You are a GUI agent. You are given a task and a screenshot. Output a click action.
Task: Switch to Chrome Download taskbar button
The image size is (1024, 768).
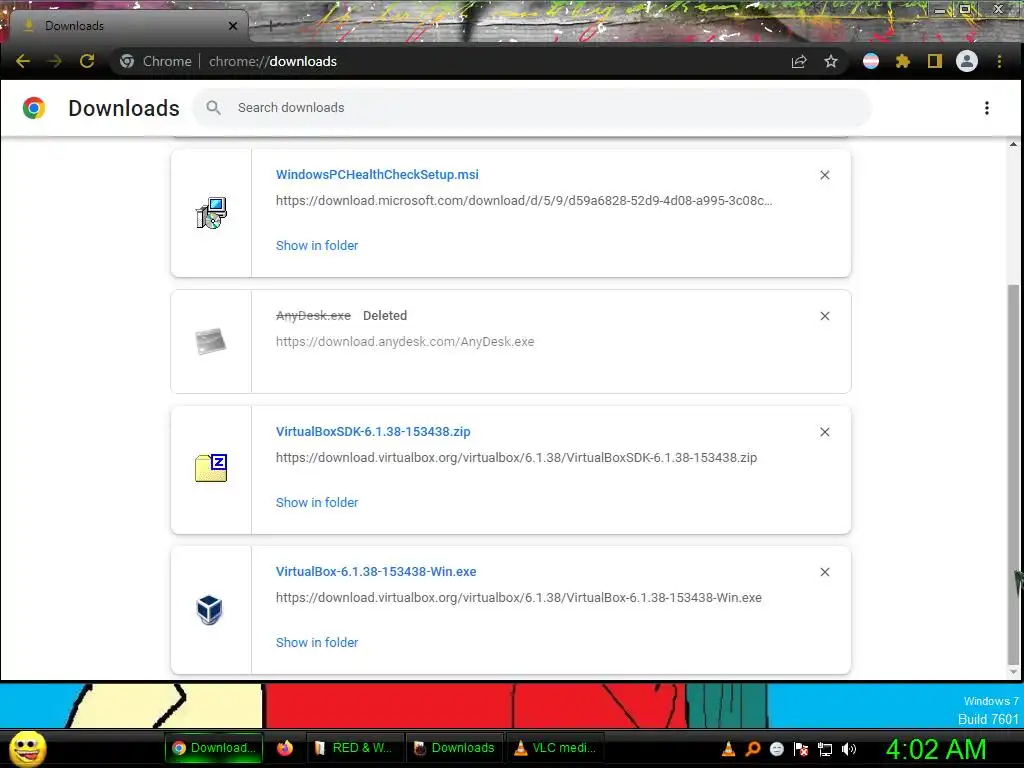(214, 748)
